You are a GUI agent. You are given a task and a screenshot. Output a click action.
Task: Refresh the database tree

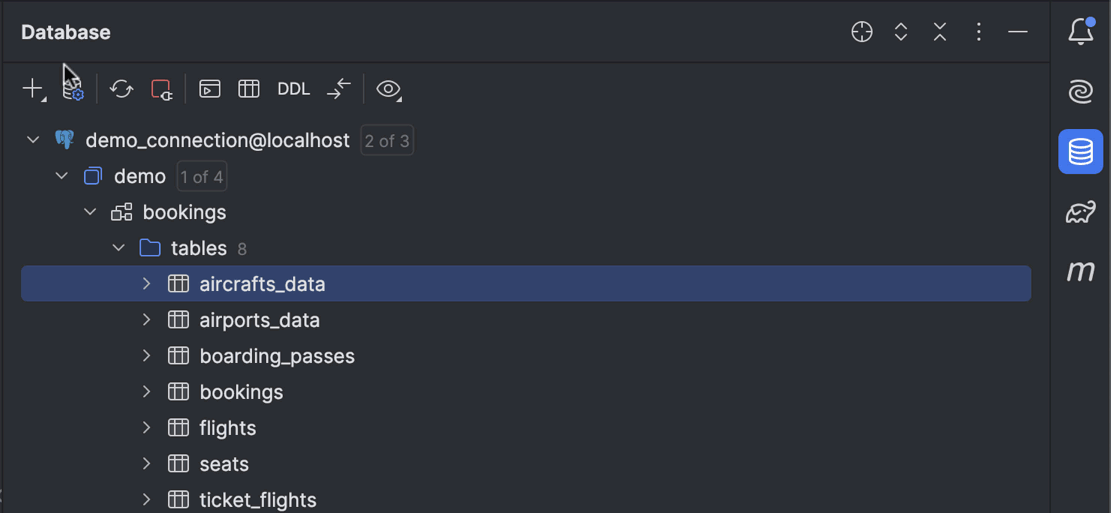click(x=121, y=89)
